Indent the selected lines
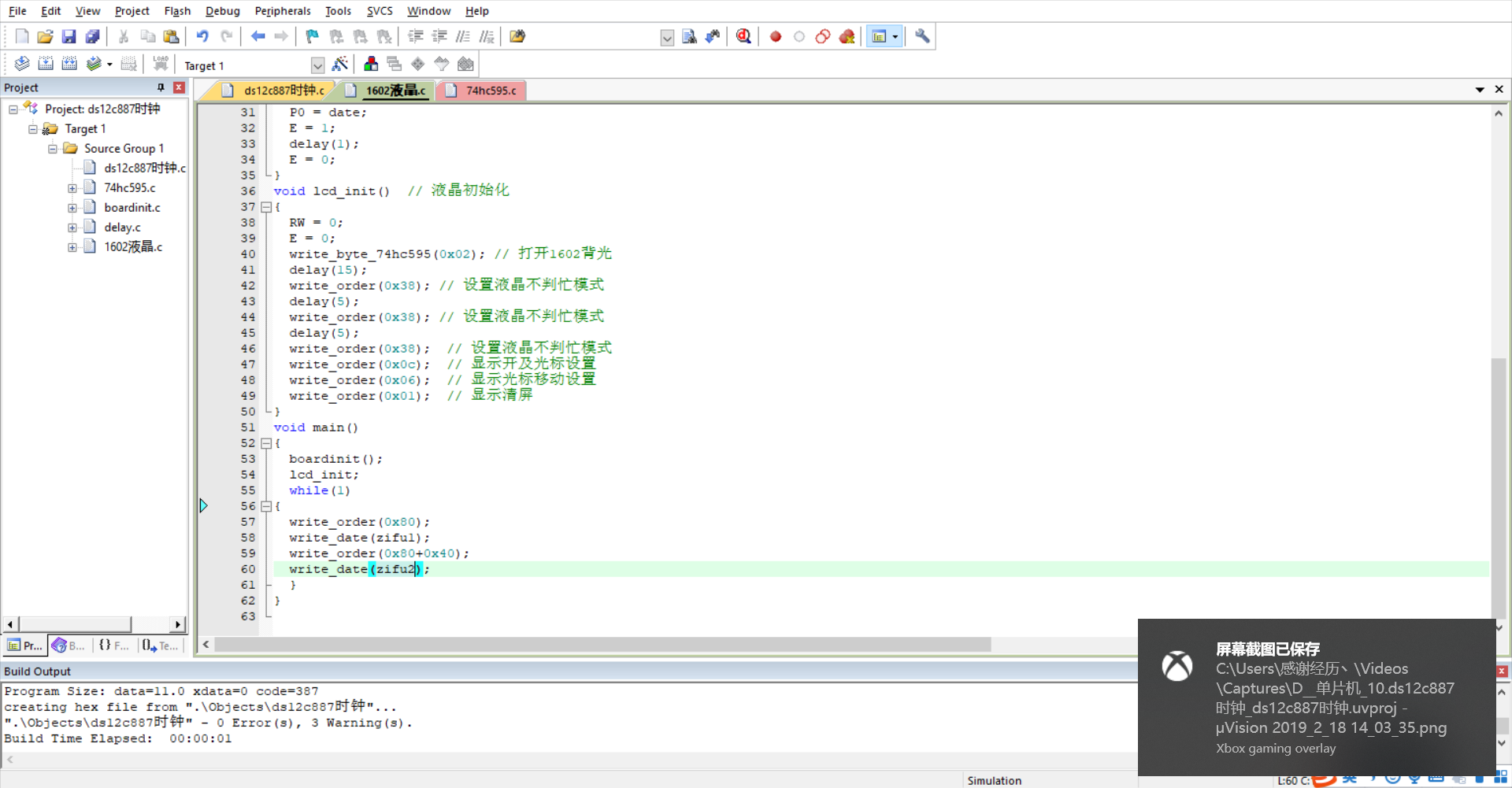 (416, 36)
